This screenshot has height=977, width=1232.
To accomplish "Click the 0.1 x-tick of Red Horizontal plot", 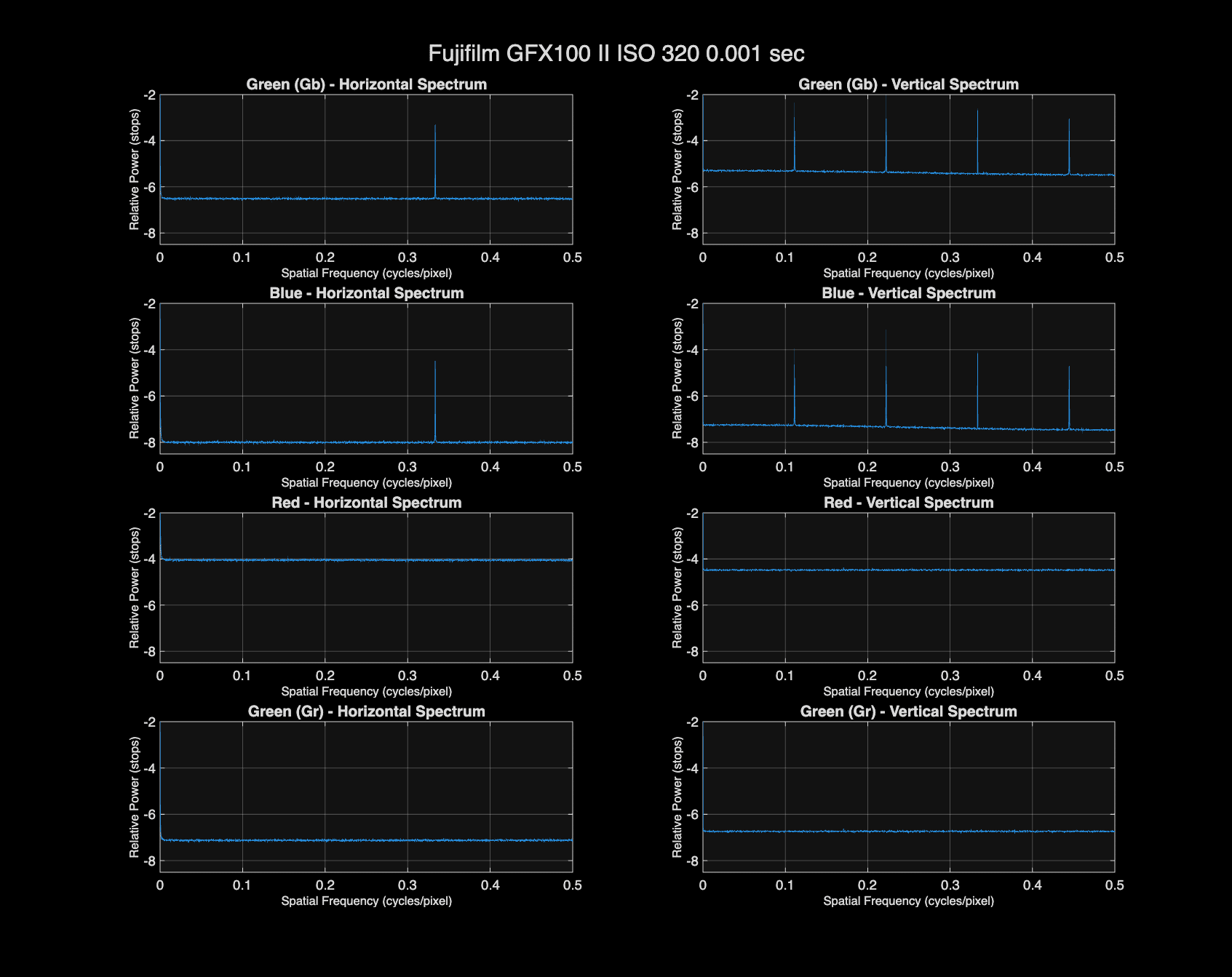I will coord(242,676).
